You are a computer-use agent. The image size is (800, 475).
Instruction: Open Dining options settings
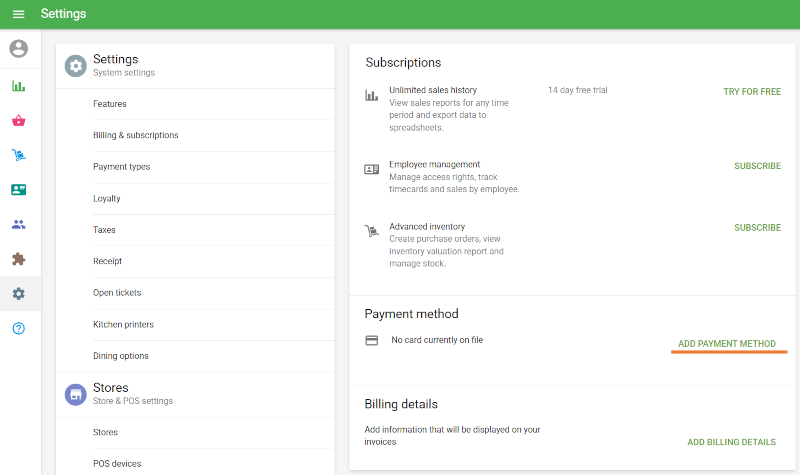pyautogui.click(x=214, y=356)
